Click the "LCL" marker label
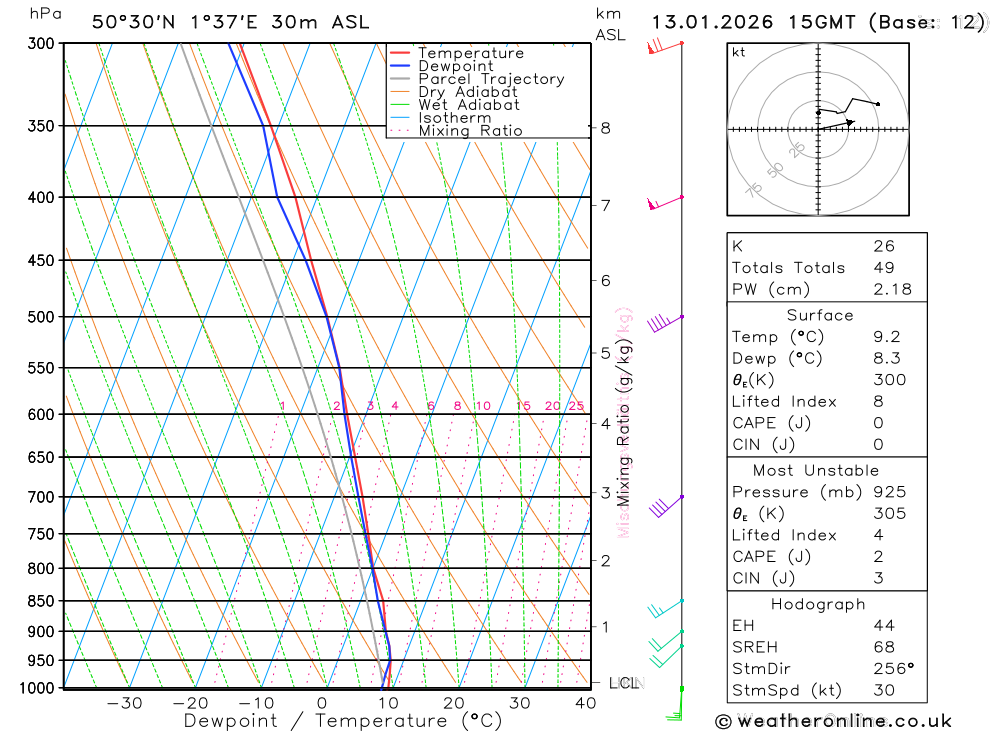 pos(624,683)
